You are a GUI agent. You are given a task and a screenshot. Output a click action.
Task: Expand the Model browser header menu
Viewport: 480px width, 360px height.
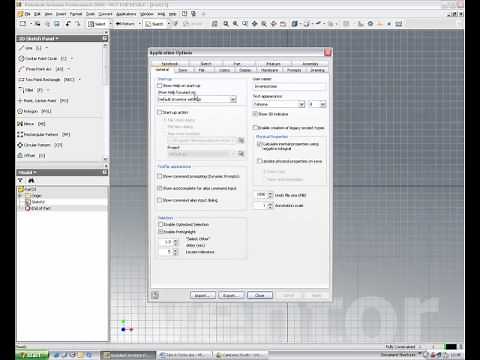27,172
